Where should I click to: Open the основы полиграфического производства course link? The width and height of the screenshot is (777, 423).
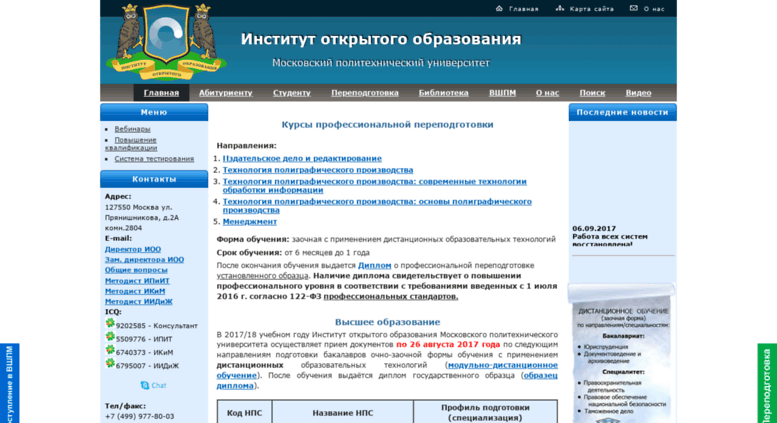[x=377, y=206]
